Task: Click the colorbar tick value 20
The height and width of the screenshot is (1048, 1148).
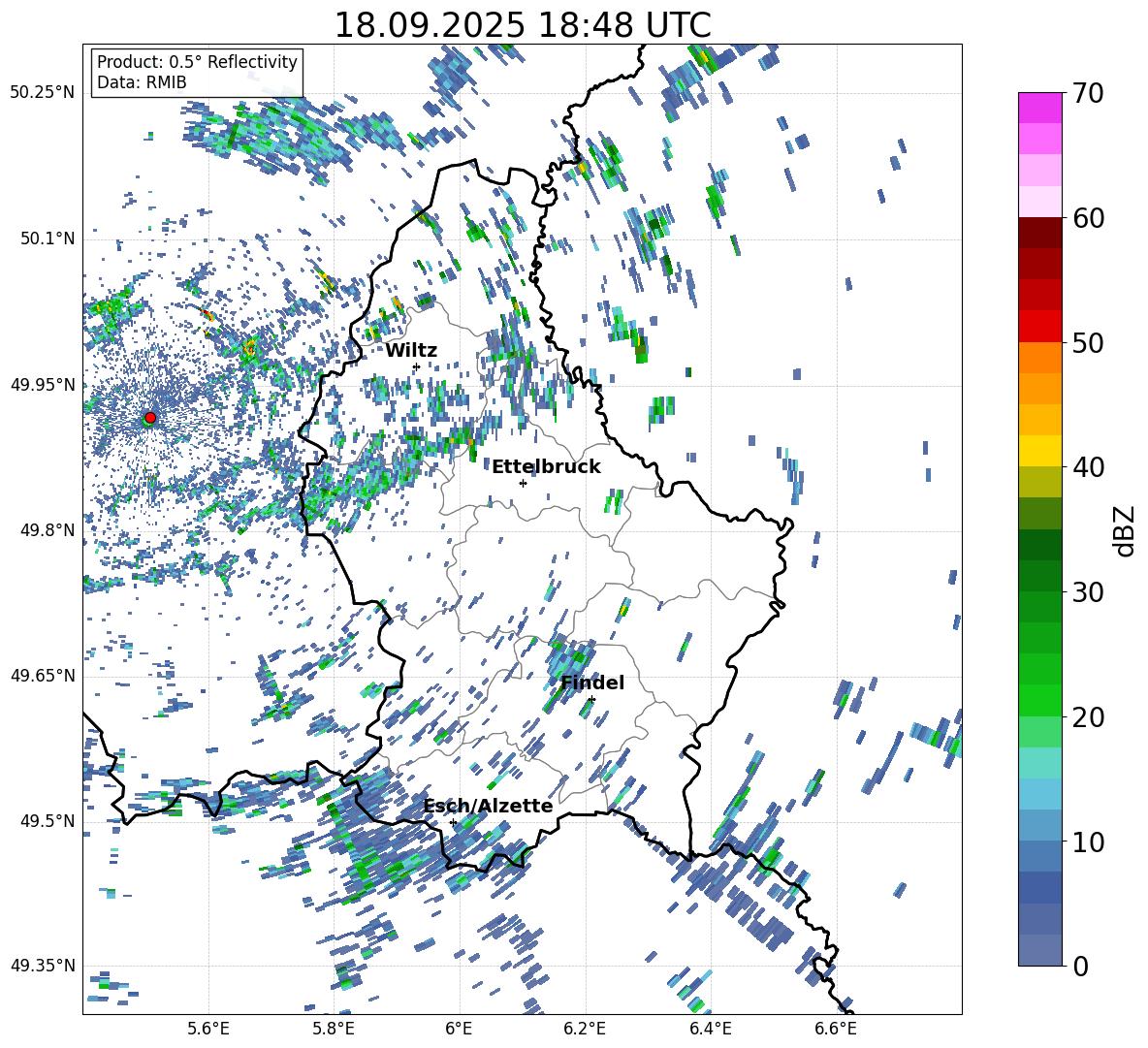Action: pos(1088,717)
